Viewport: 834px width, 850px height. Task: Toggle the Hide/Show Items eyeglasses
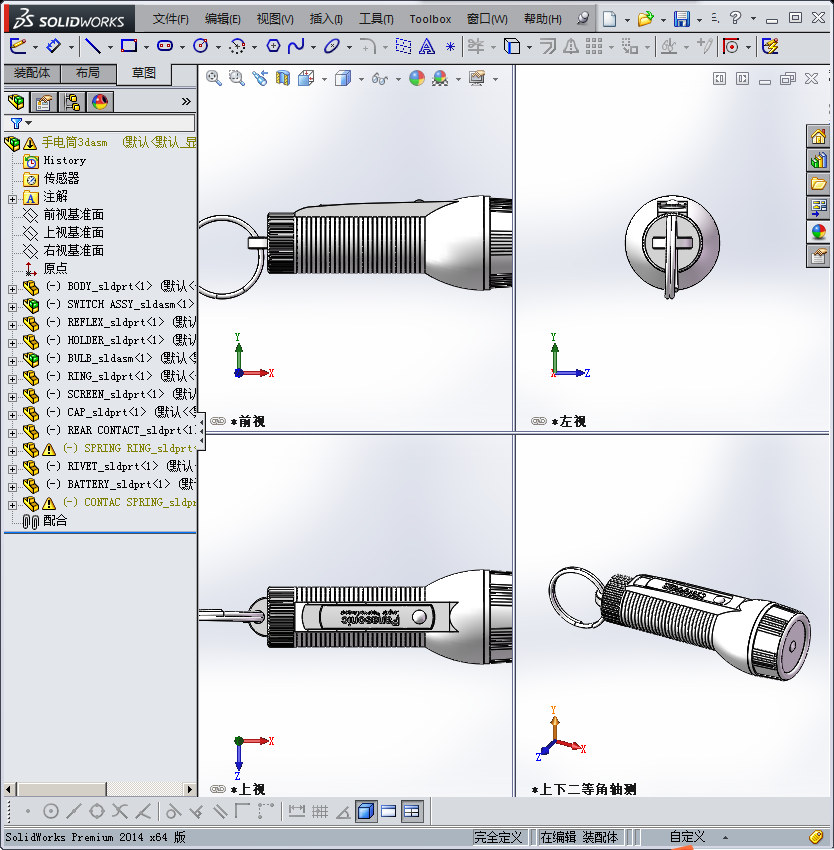tap(380, 79)
